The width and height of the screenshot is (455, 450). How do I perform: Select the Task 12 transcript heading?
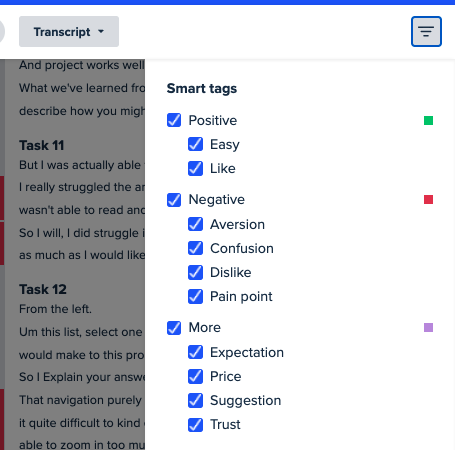(43, 289)
